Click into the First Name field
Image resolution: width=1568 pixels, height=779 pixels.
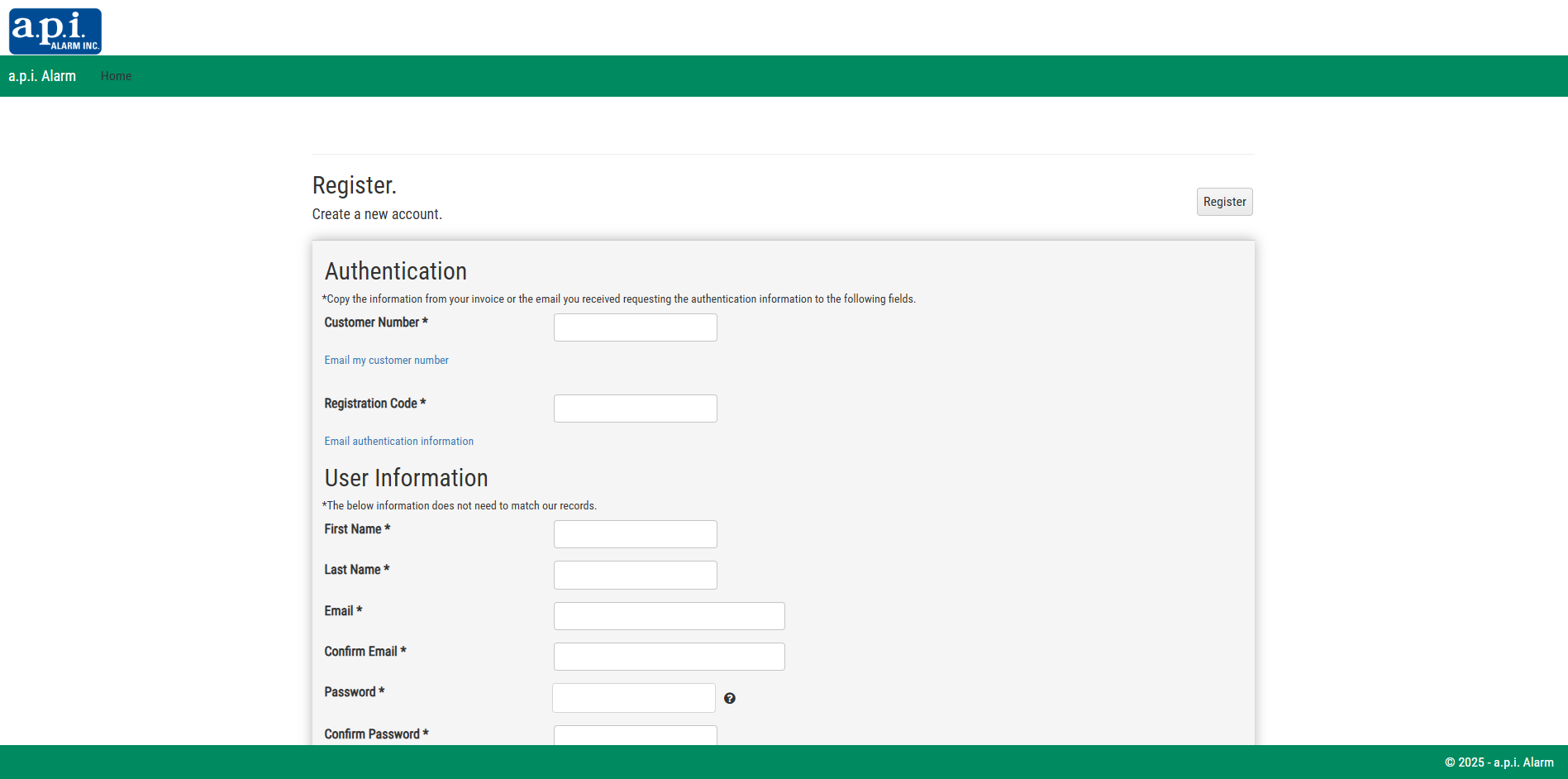(x=635, y=534)
